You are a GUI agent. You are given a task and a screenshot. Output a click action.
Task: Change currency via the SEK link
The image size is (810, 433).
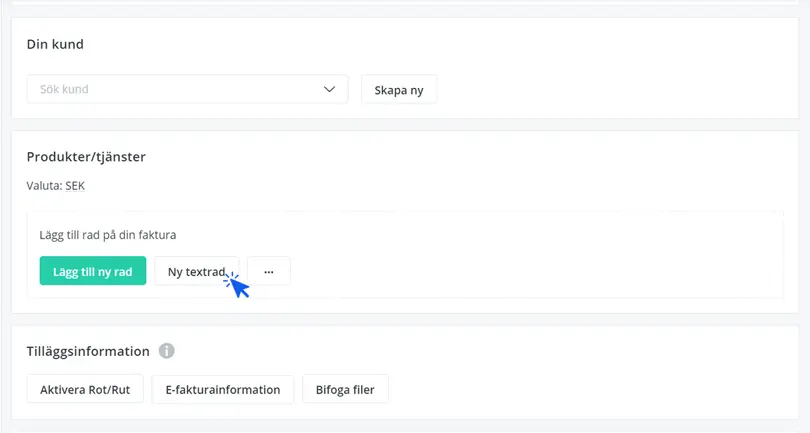(x=75, y=186)
